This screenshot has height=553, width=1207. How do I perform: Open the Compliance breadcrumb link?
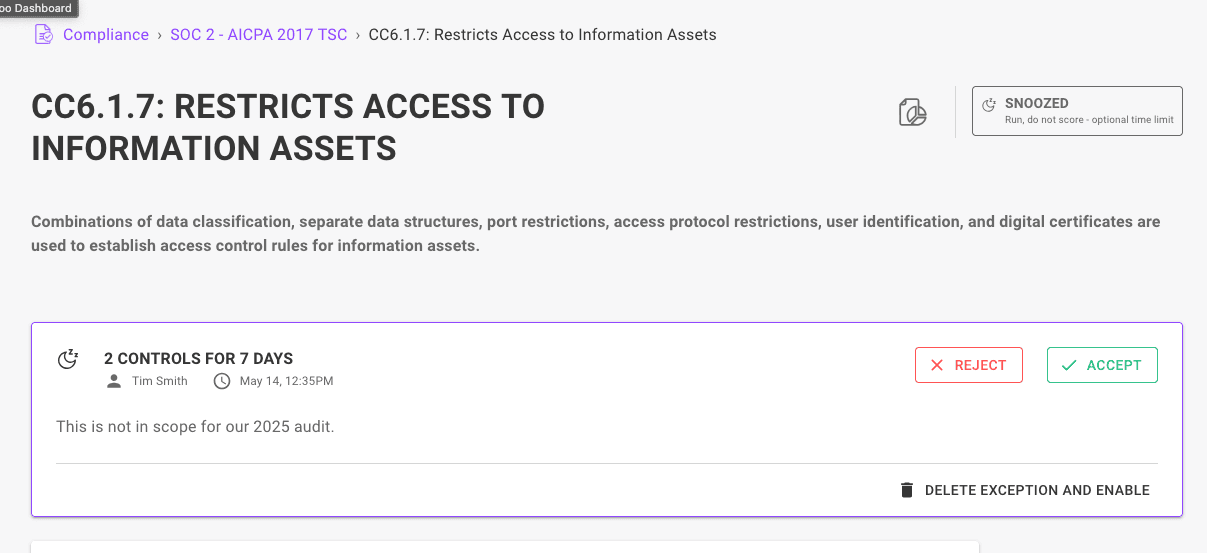click(x=105, y=35)
